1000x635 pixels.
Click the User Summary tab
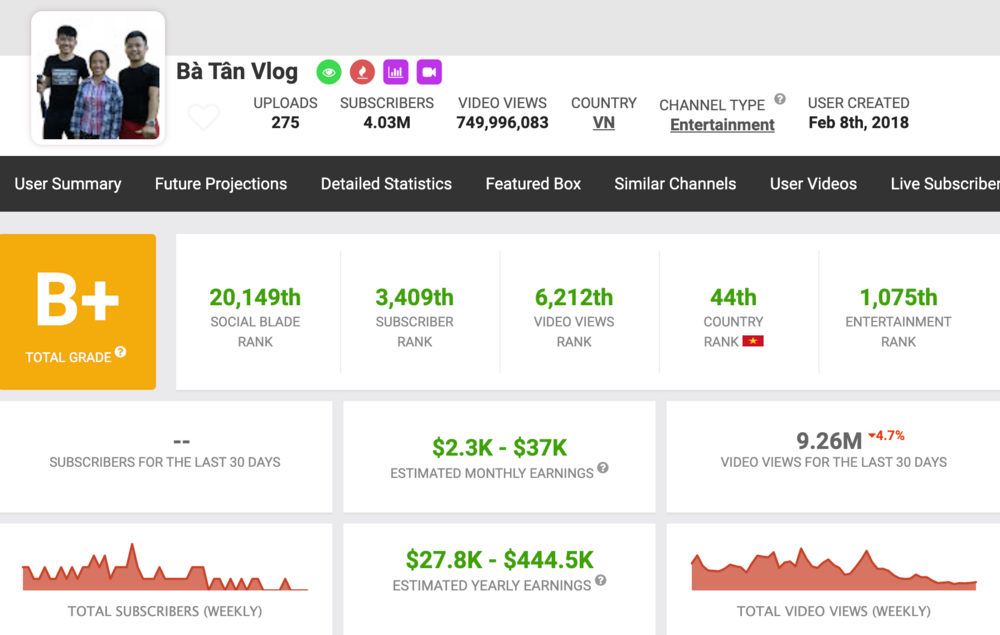(x=67, y=184)
